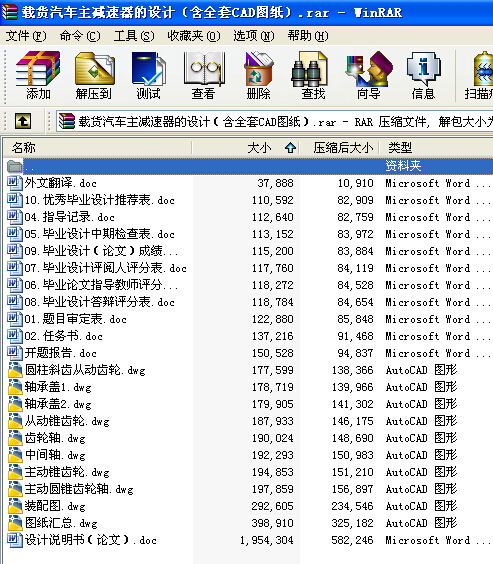
Task: Select file 09.毕业设计（论文）成绩...
Action: 101,251
